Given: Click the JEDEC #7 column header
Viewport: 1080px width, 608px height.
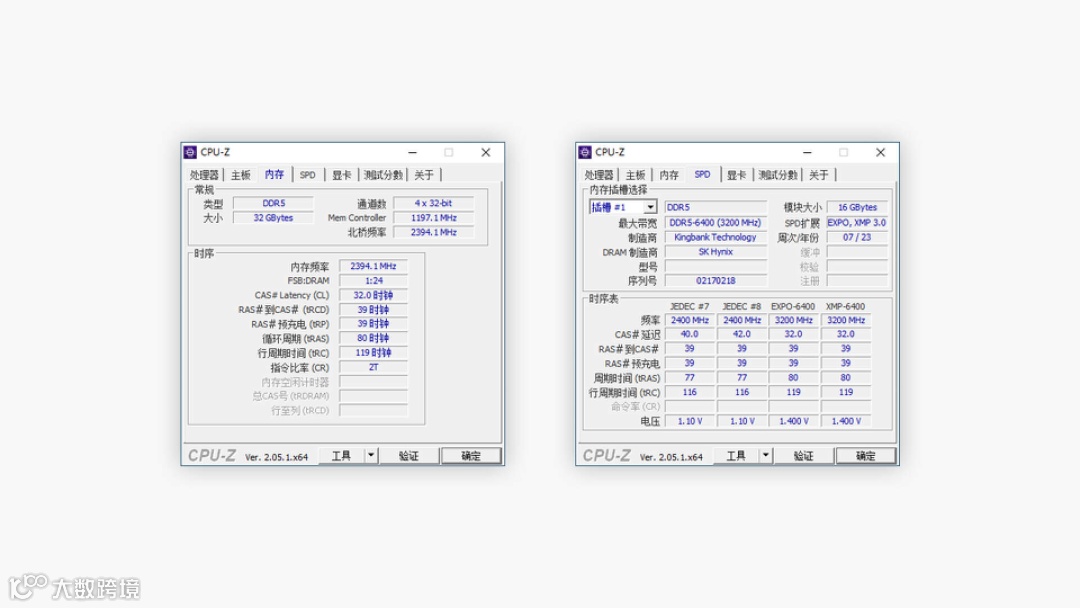Looking at the screenshot, I should (x=689, y=306).
